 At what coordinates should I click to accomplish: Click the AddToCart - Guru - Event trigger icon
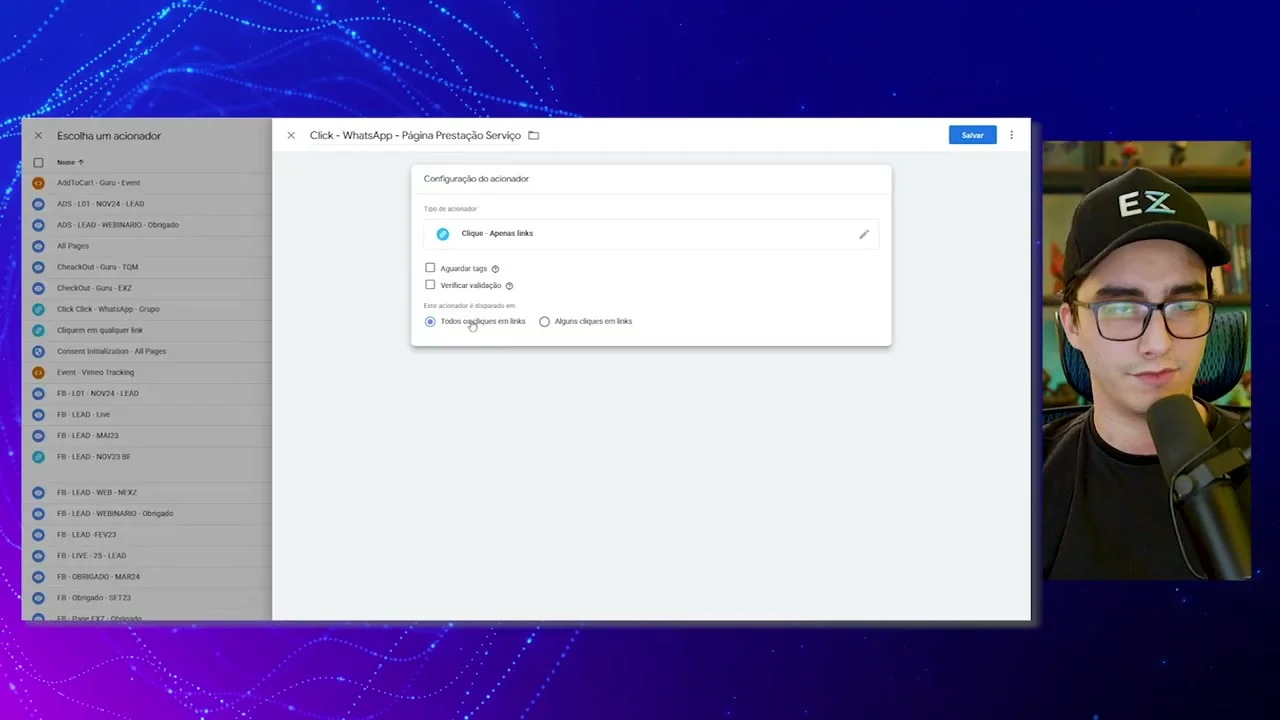click(x=38, y=183)
